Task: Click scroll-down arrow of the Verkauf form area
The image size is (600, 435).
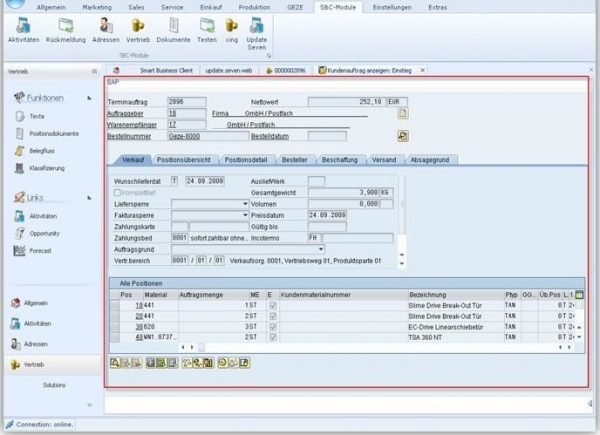Action: pos(402,264)
